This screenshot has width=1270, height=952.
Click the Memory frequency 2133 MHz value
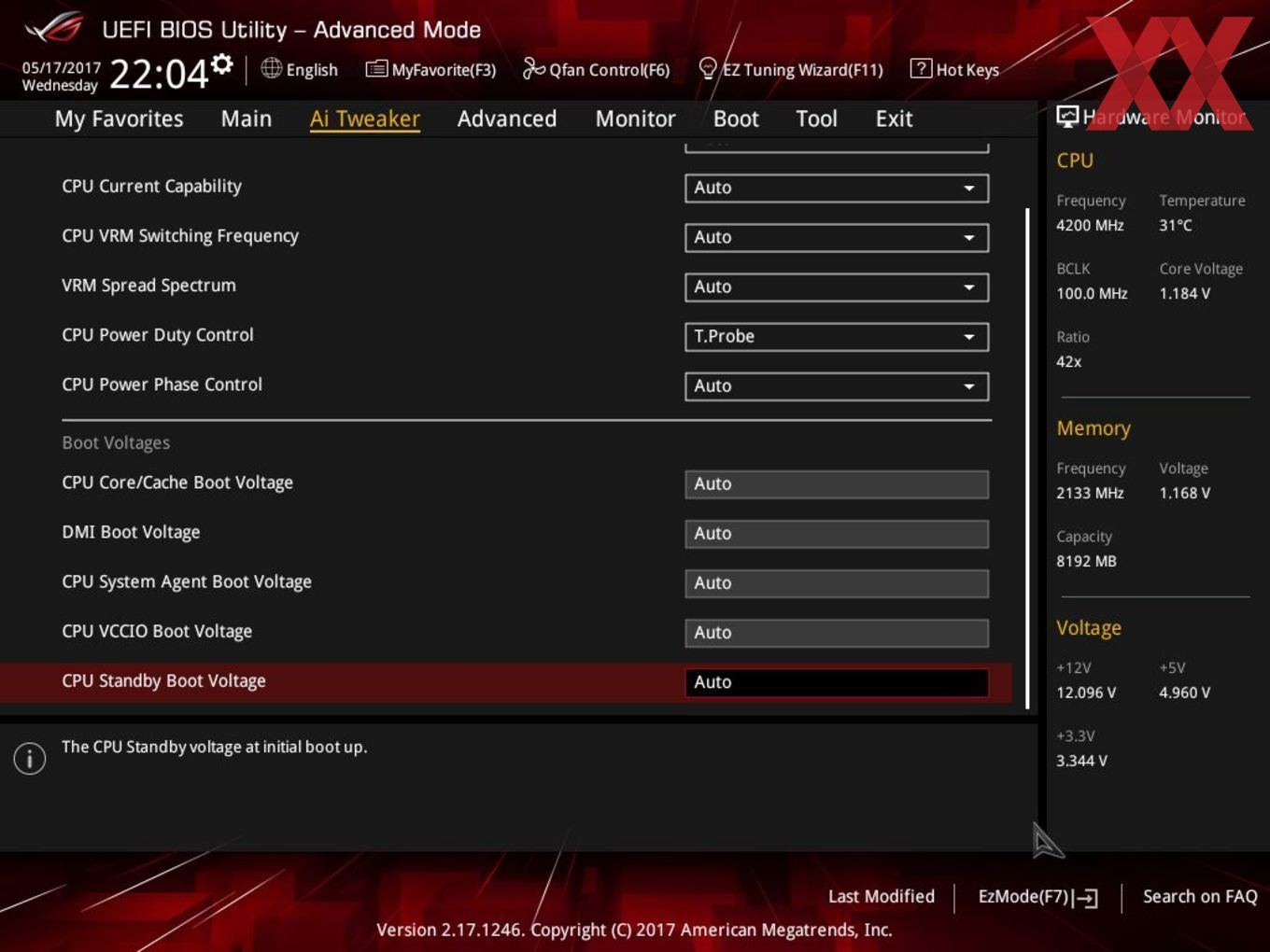1090,493
